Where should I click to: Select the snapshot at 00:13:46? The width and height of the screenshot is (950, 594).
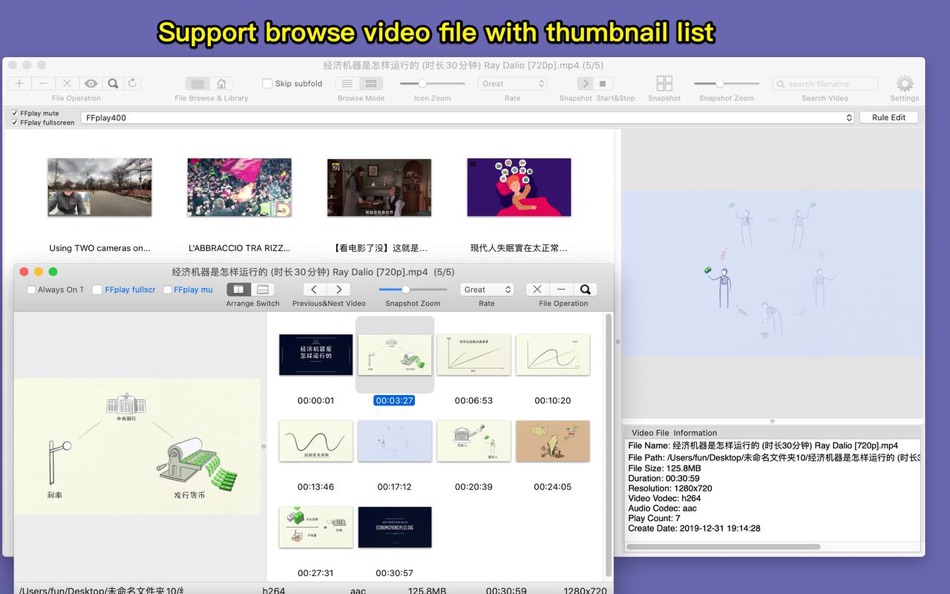coord(316,441)
